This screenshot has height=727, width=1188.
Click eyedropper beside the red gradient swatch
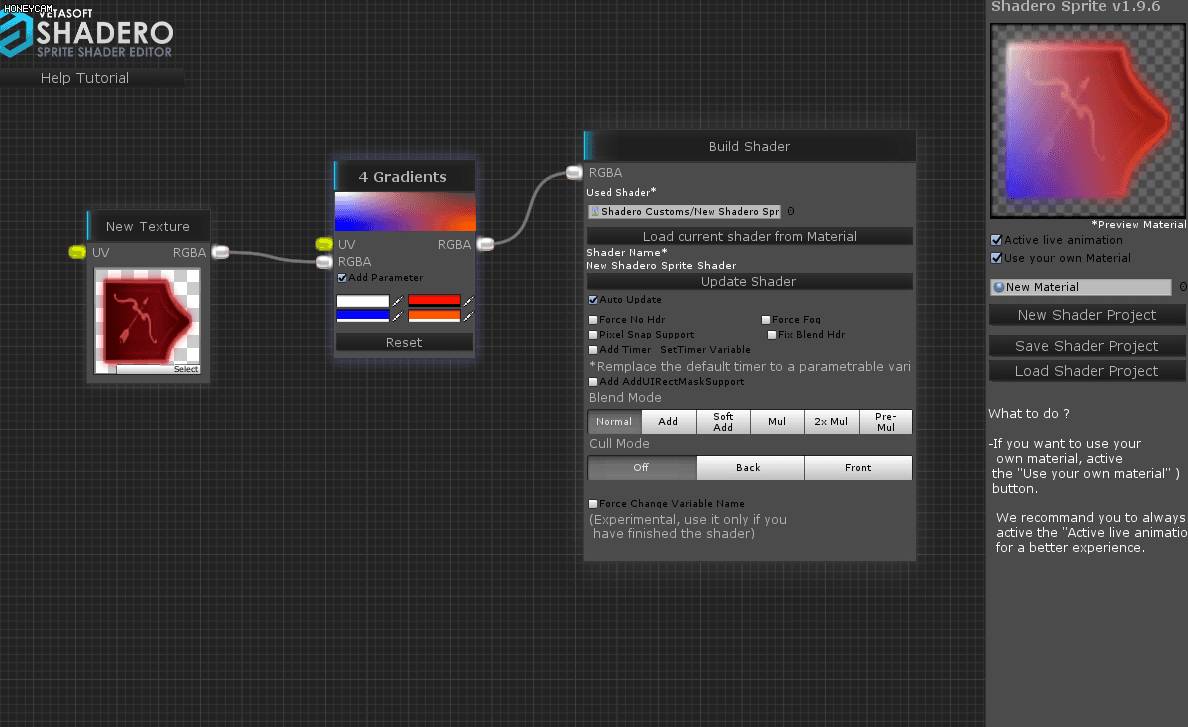468,301
